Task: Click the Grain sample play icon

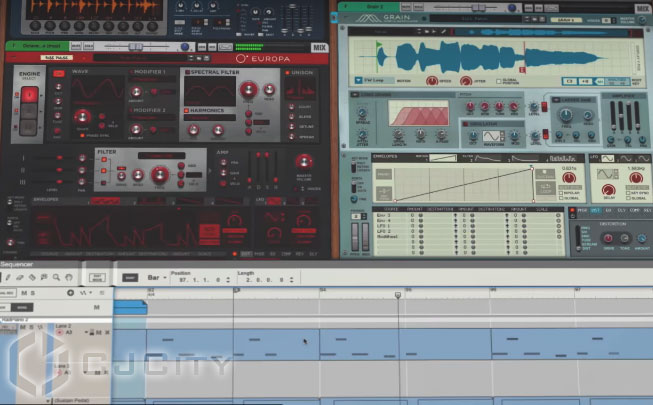Action: (x=434, y=32)
